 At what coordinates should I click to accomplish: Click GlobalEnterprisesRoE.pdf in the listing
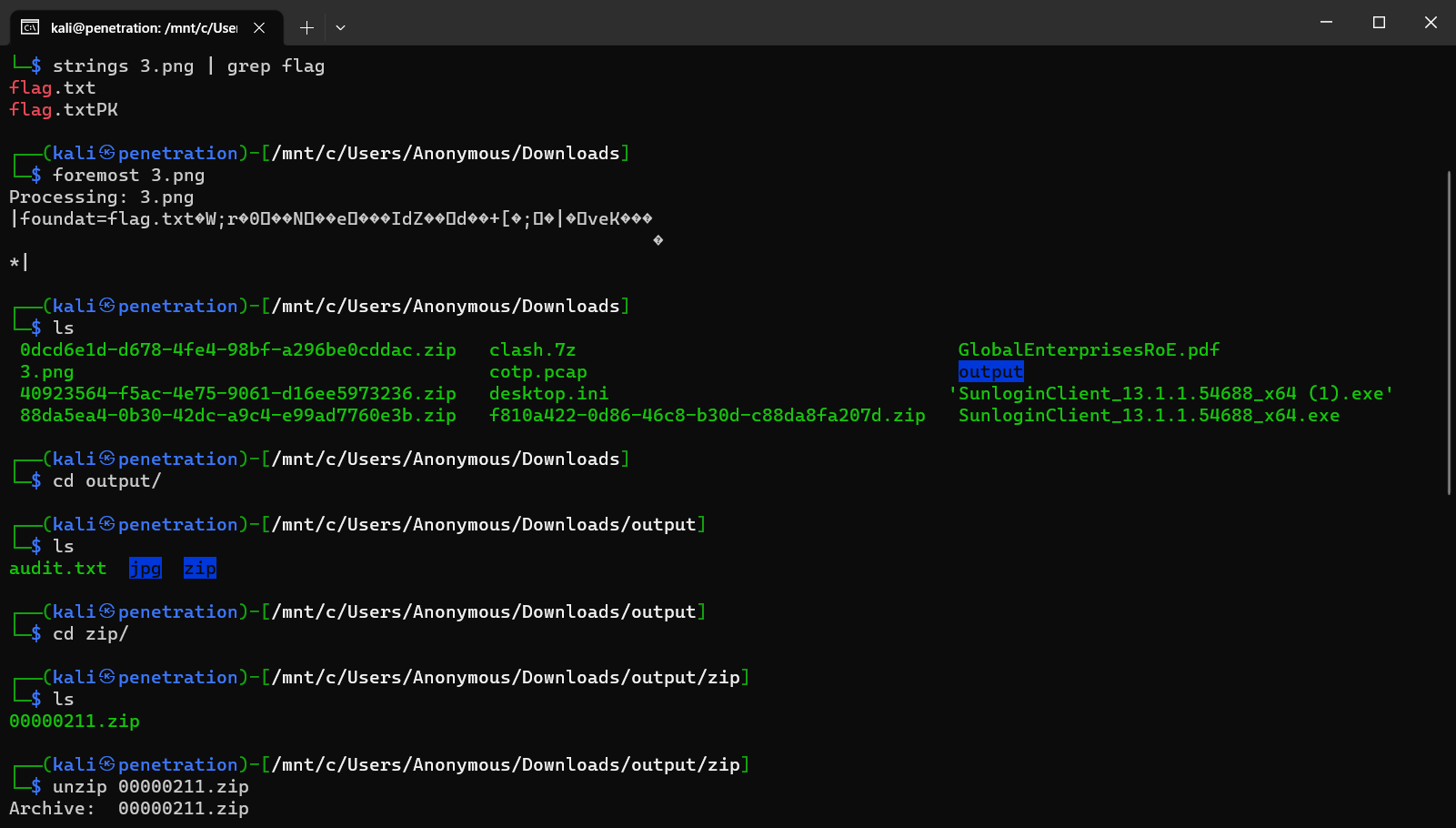(1089, 349)
